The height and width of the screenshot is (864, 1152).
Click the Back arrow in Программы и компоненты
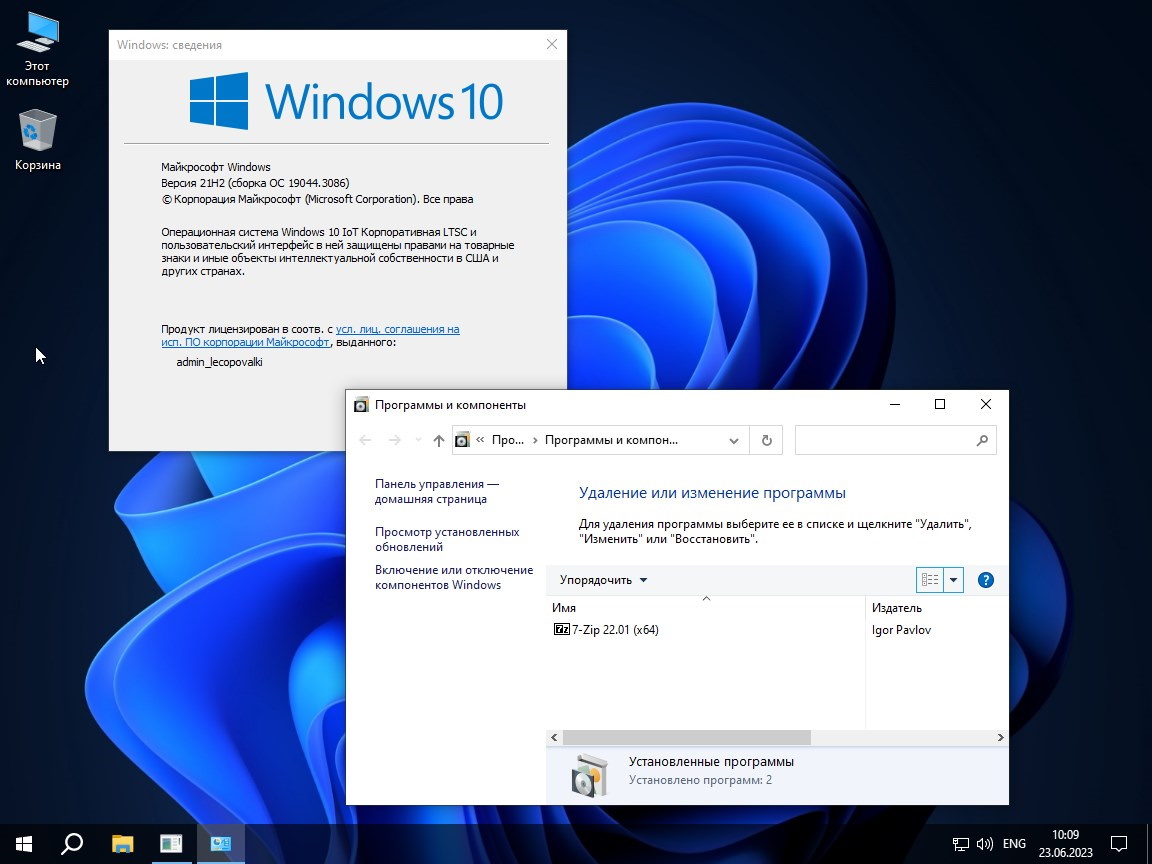click(365, 440)
